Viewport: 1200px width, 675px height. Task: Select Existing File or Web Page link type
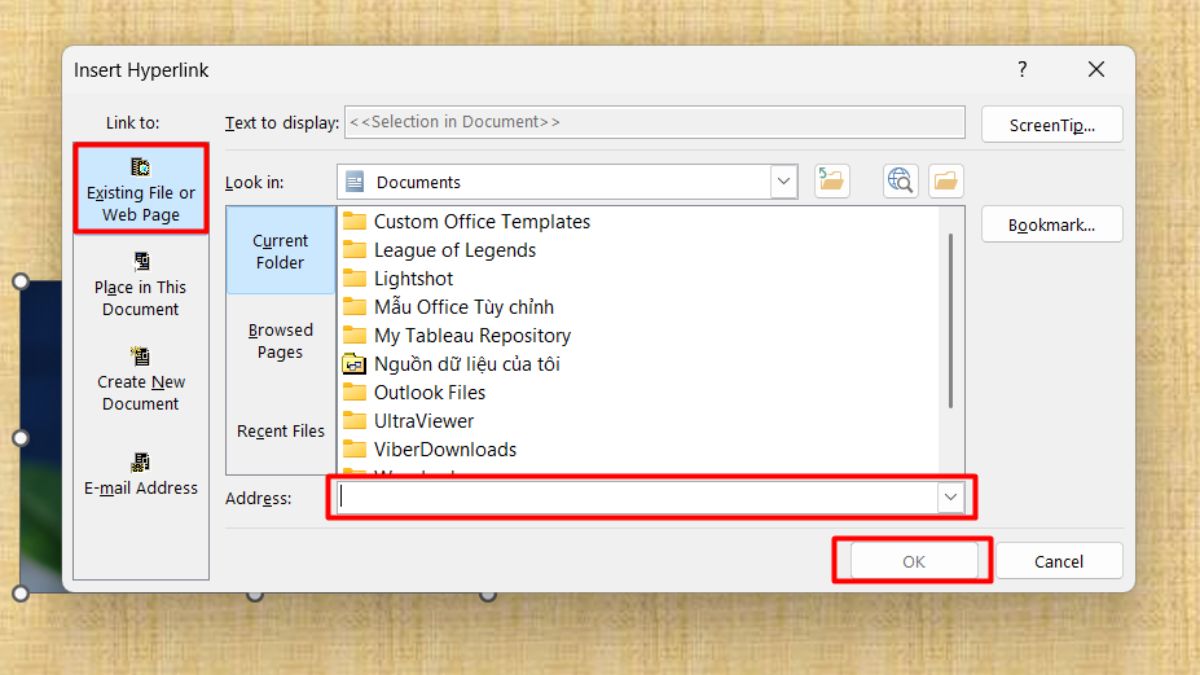(140, 188)
